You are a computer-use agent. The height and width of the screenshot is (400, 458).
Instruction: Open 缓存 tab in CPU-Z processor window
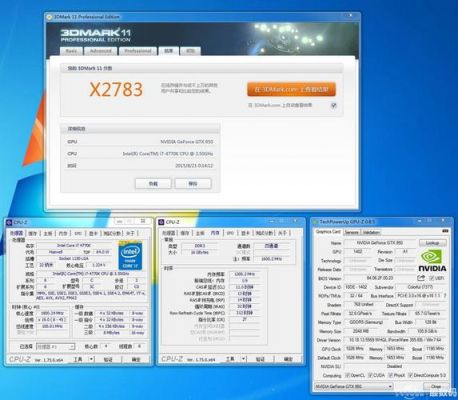click(32, 233)
